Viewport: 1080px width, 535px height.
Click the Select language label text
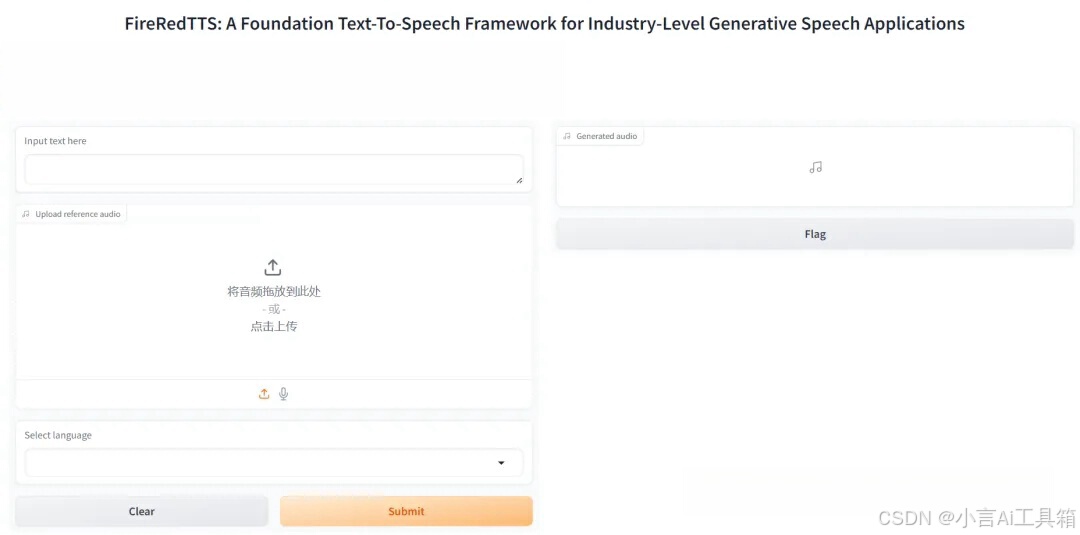pyautogui.click(x=58, y=435)
